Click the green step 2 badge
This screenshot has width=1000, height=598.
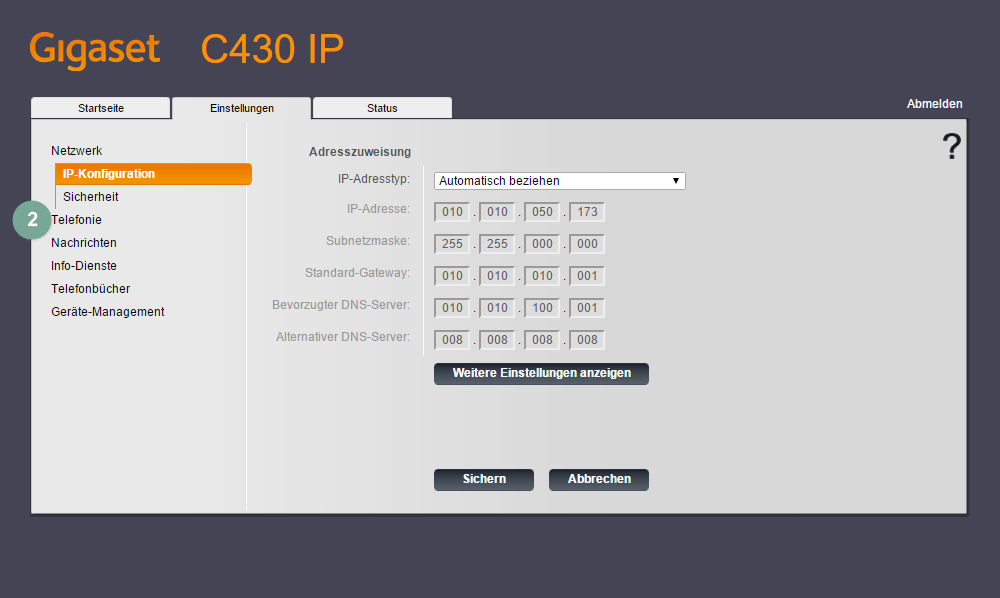32,220
